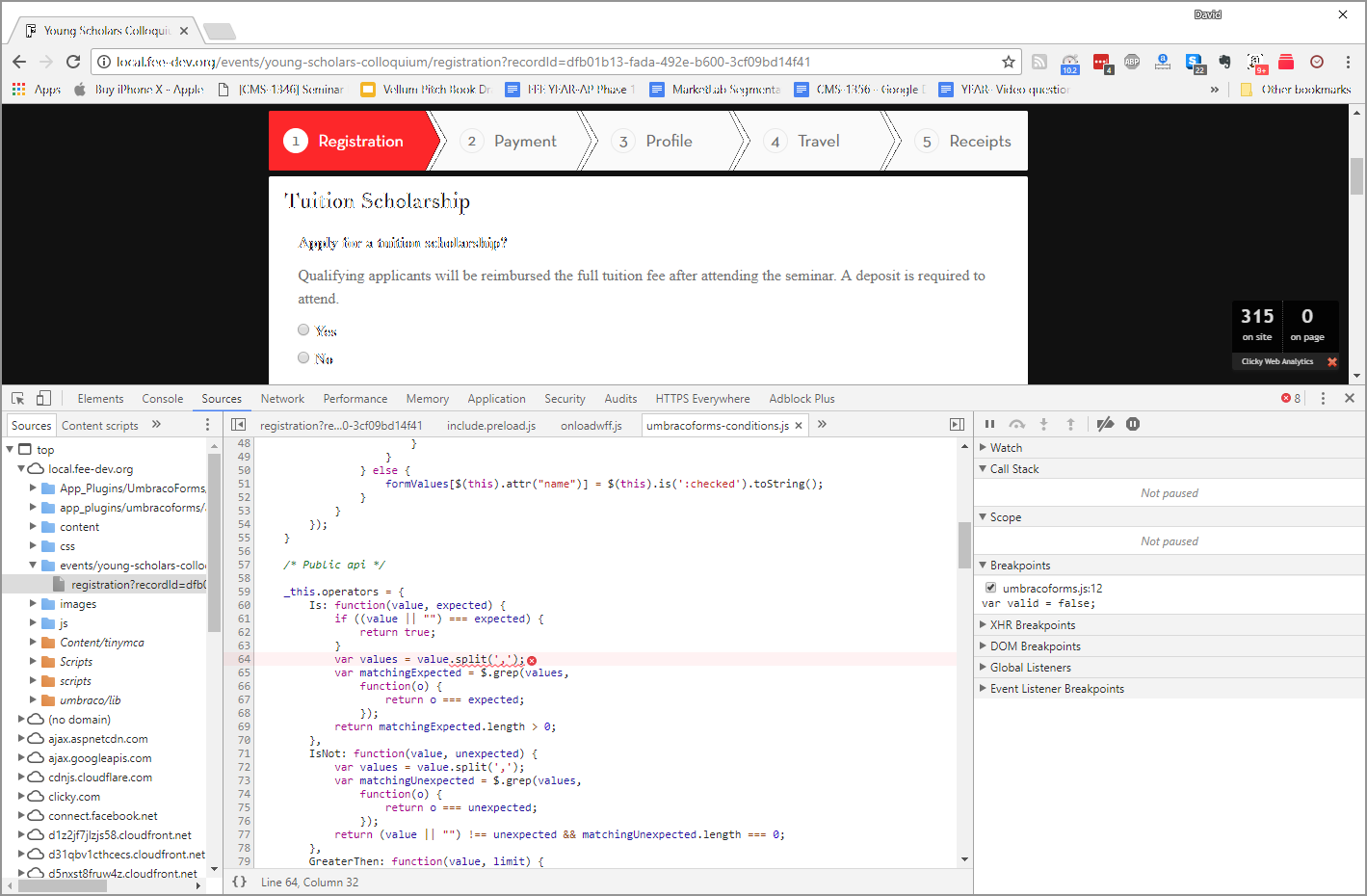The image size is (1367, 896).
Task: Open the navigator pane three-dot menu
Action: [x=207, y=425]
